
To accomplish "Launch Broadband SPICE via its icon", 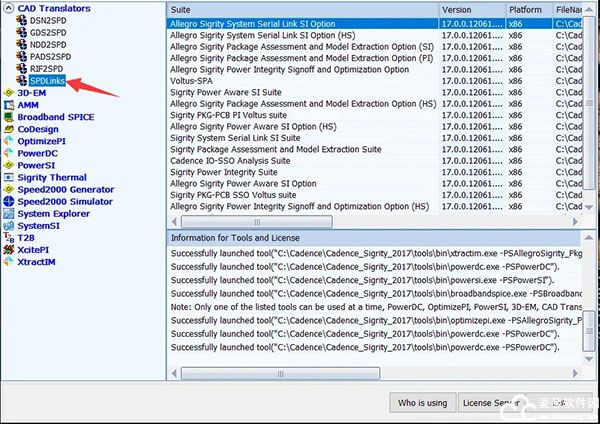I will point(8,117).
